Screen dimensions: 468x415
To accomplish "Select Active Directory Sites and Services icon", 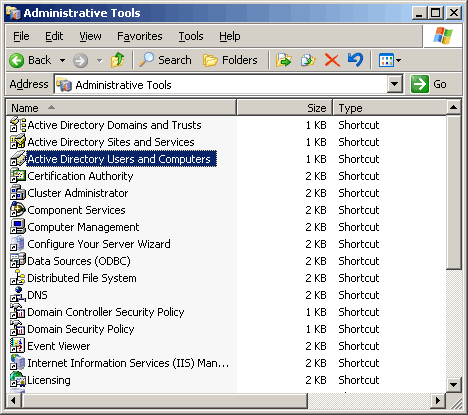I will 18,142.
